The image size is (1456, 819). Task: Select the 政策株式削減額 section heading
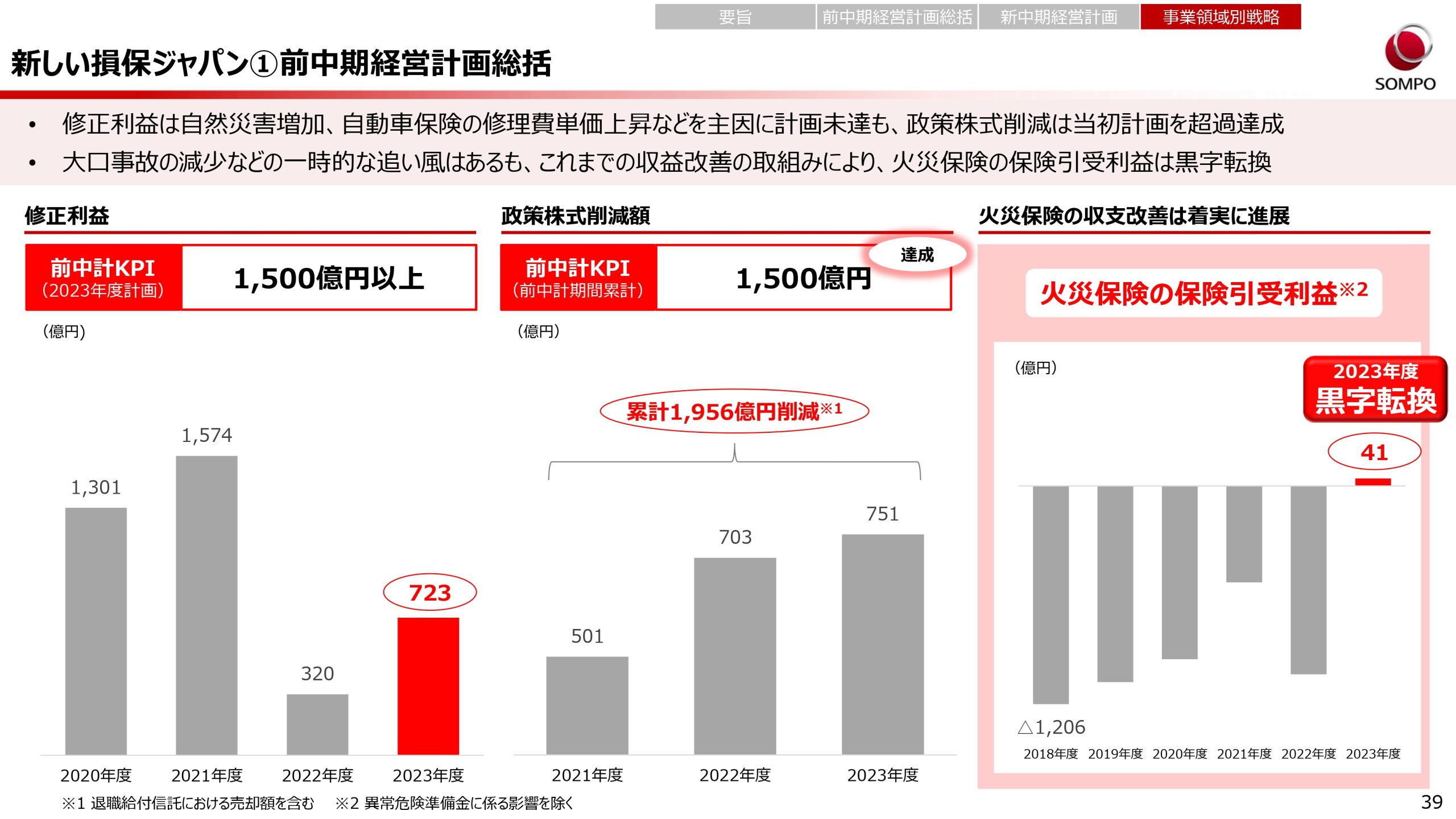click(576, 216)
